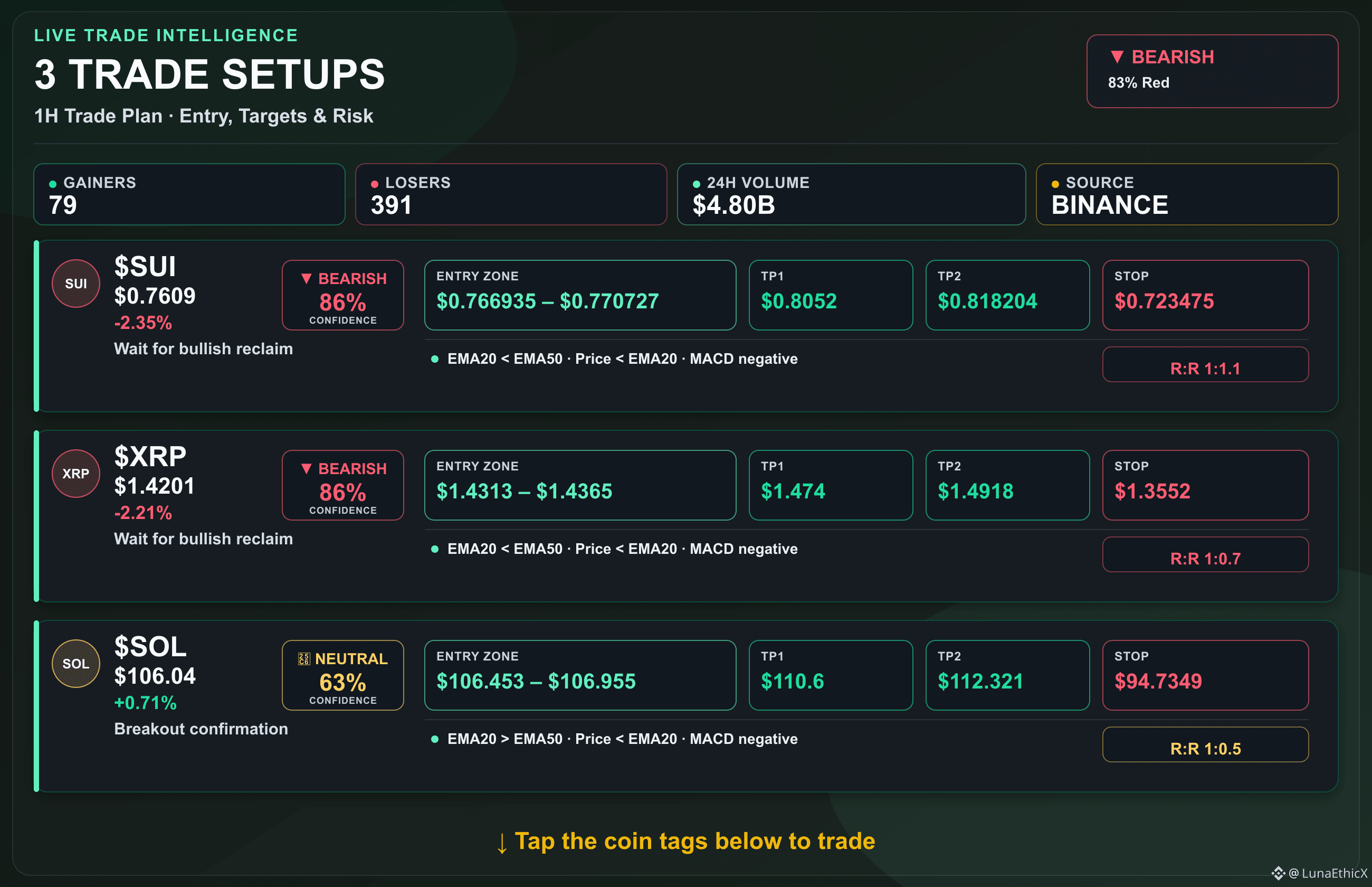This screenshot has width=1372, height=887.
Task: Click the neutral symbol in SOL's confidence badge
Action: tap(304, 659)
